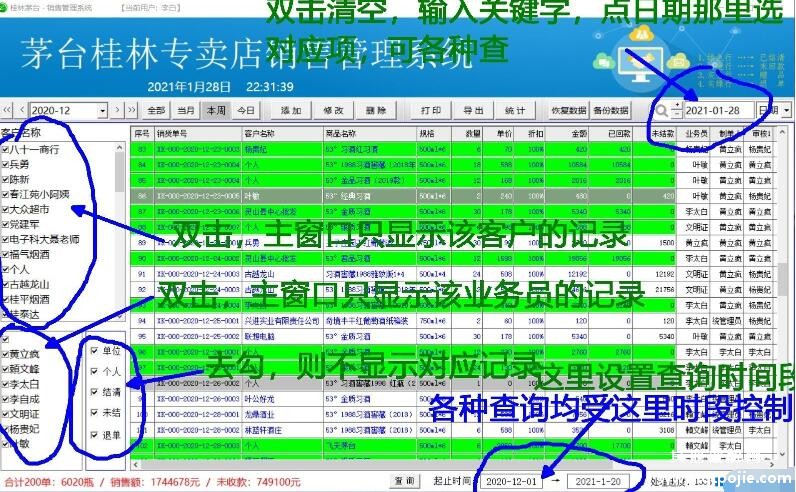Open the 日期 search type dropdown
This screenshot has width=796, height=492.
786,110
